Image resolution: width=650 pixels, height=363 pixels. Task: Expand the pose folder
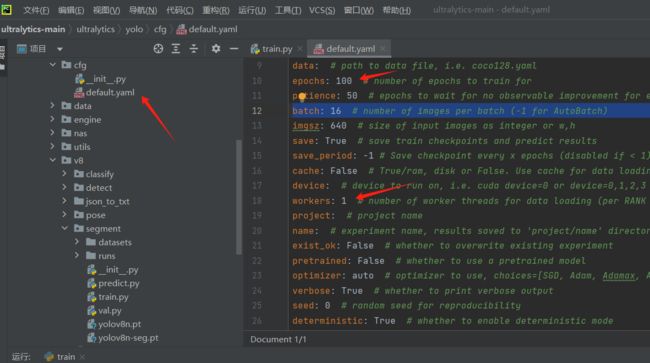(65, 215)
